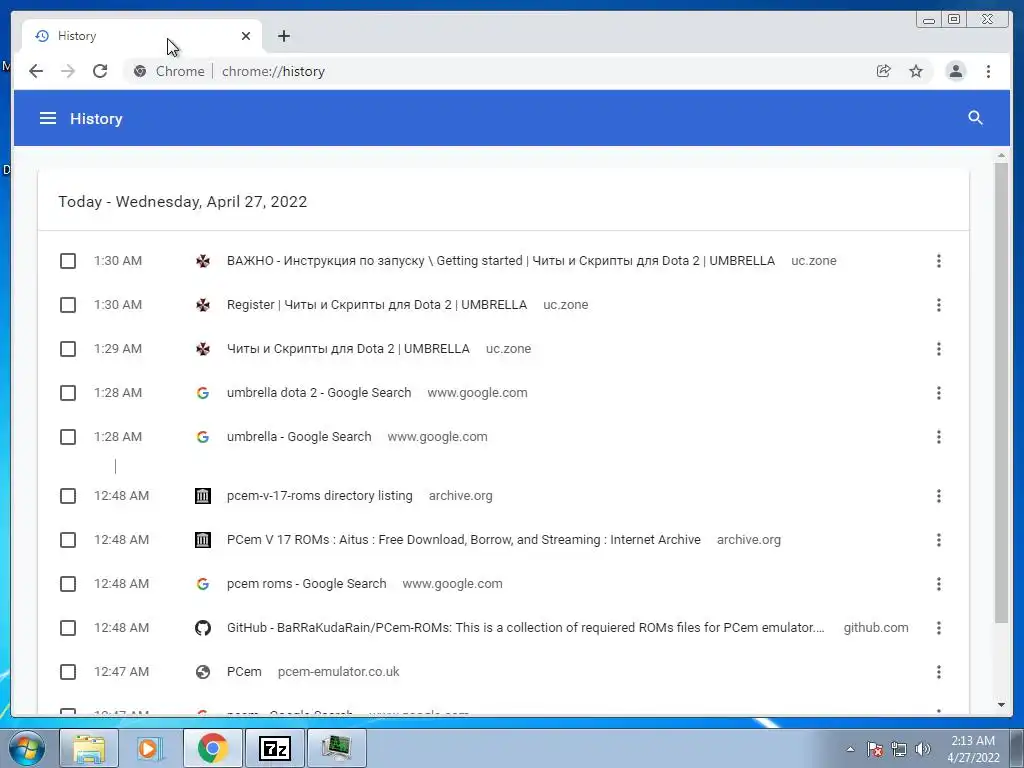1024x768 pixels.
Task: Open more actions for pcem roms Google Search
Action: [938, 584]
